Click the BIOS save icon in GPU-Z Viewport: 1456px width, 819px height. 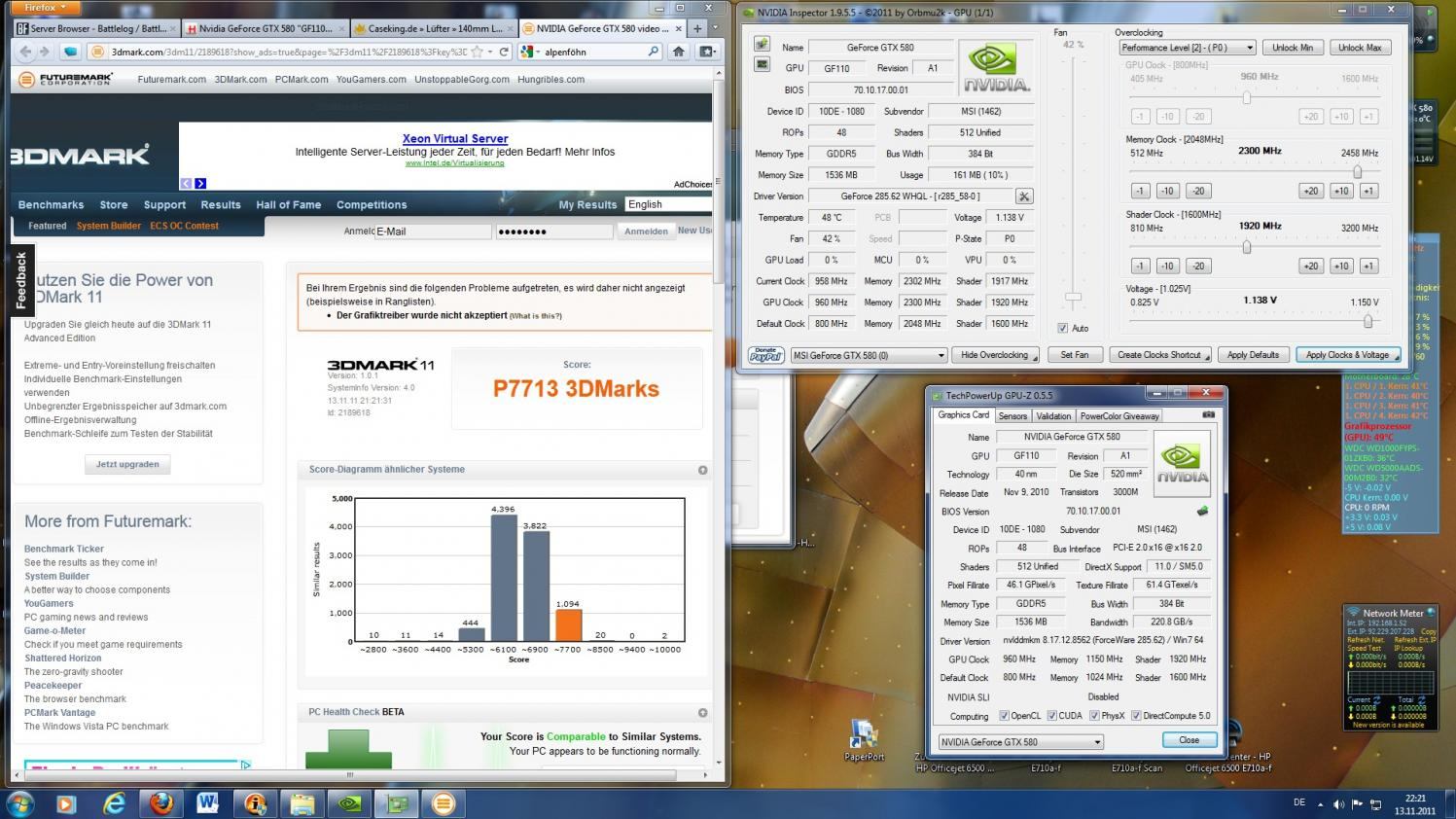pos(1203,511)
